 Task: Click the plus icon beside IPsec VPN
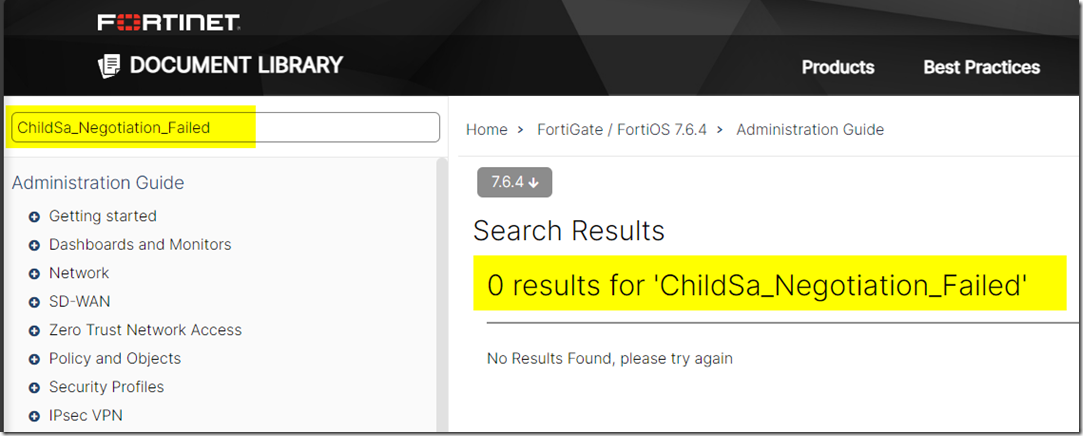34,416
